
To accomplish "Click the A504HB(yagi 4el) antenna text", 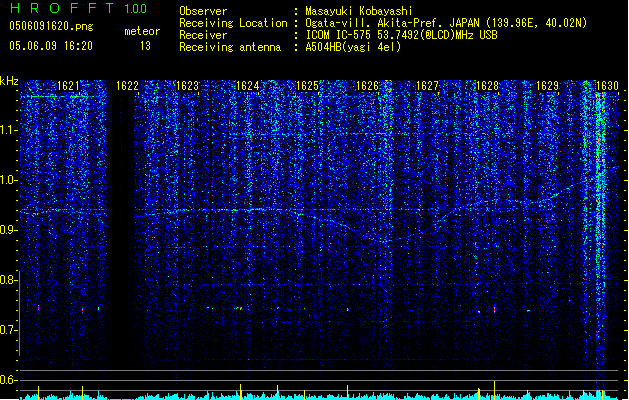I will tap(353, 47).
